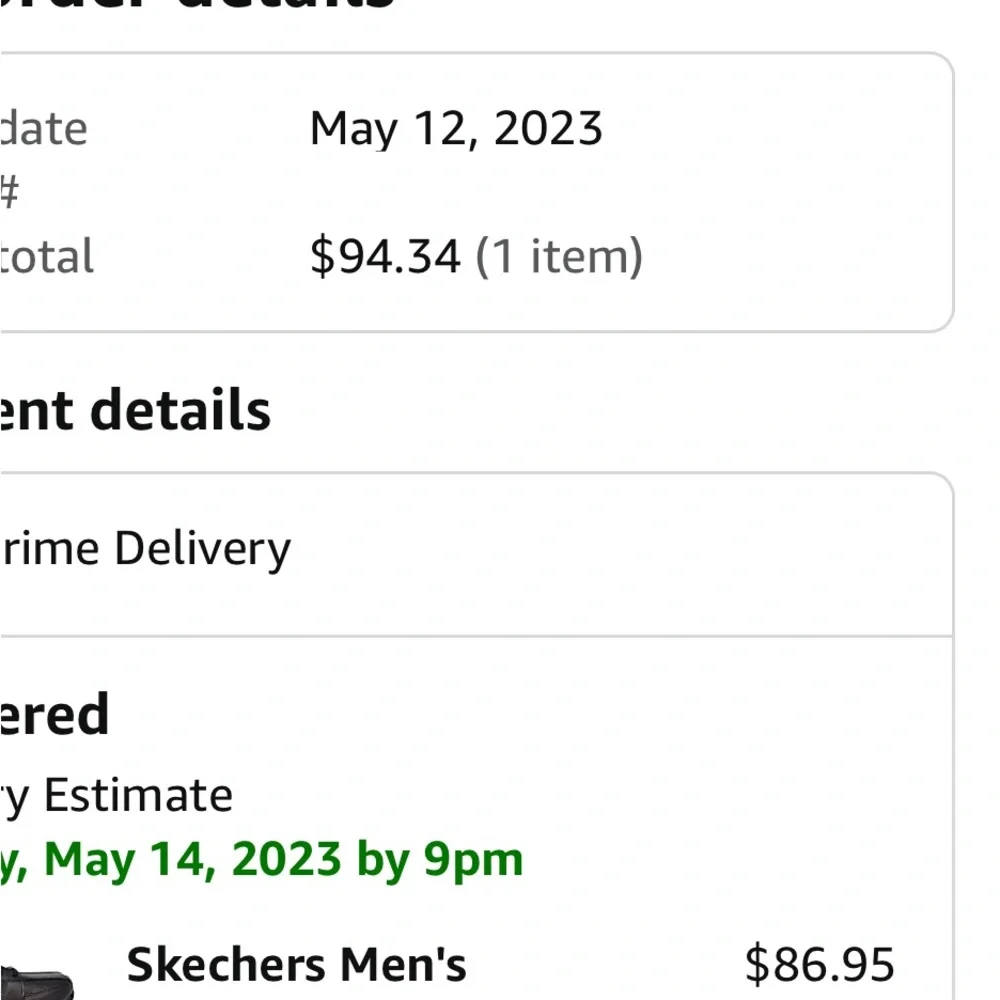This screenshot has height=1000, width=1000.
Task: Click the Order details page heading
Action: point(200,5)
